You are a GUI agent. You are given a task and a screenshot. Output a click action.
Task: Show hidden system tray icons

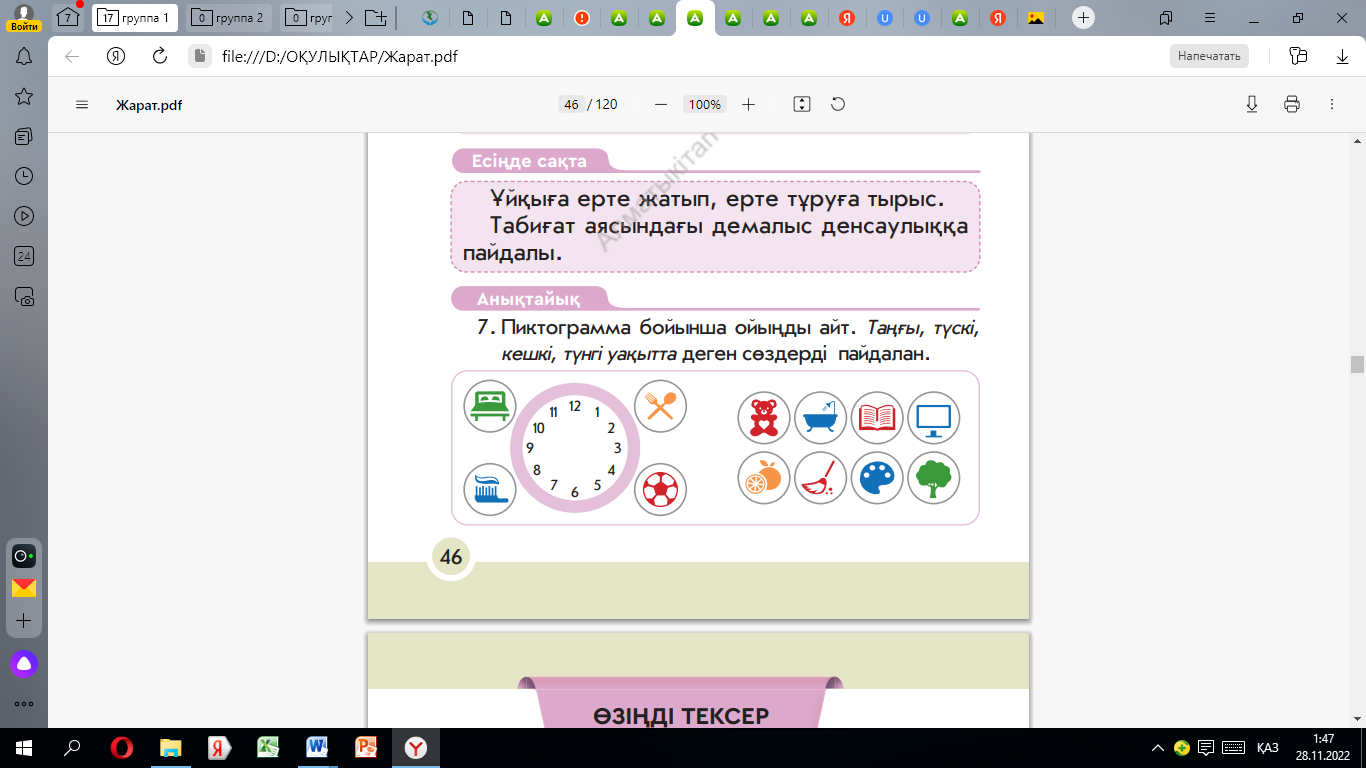1158,748
